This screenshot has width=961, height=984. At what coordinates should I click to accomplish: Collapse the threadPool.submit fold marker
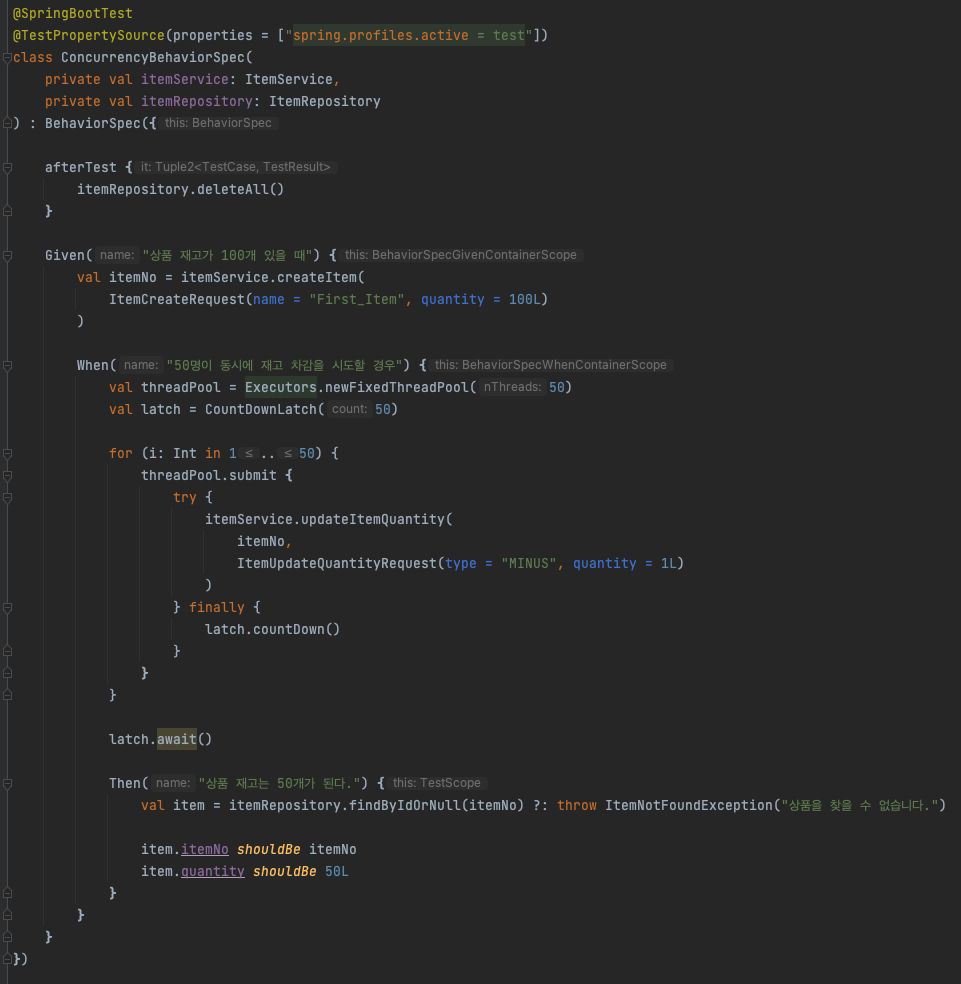pos(8,476)
